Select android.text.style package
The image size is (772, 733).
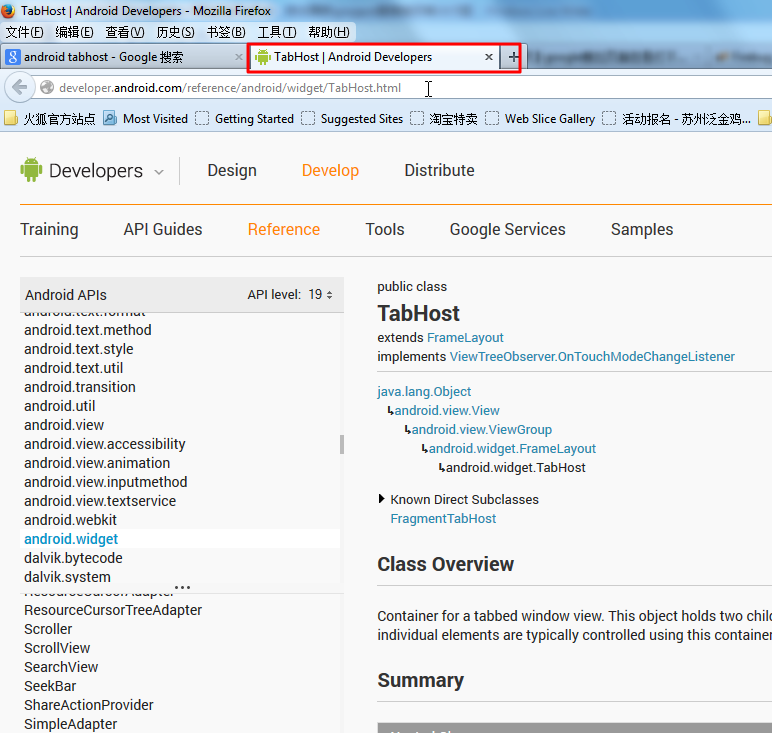point(79,349)
